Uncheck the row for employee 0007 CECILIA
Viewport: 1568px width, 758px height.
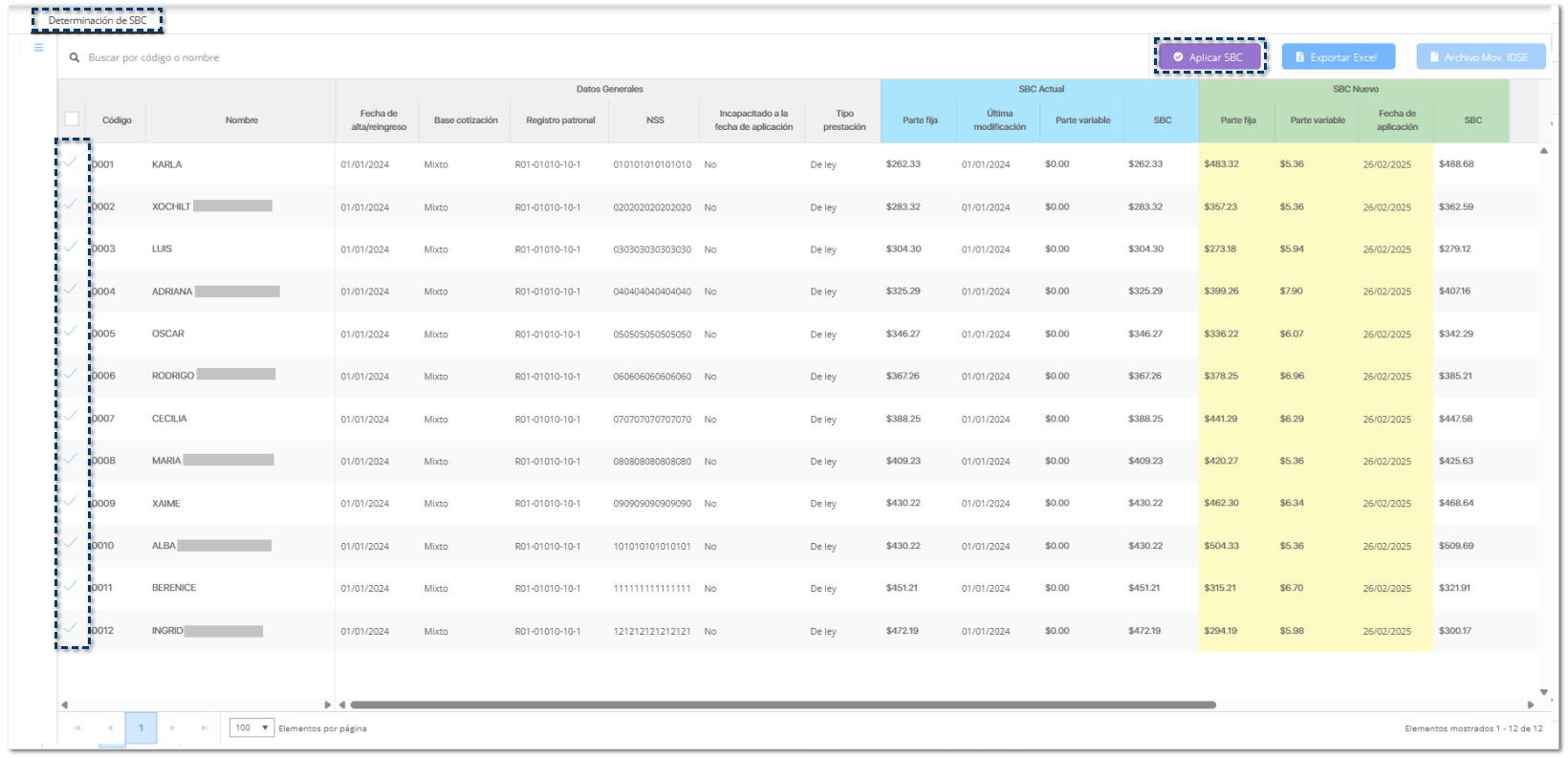point(72,417)
